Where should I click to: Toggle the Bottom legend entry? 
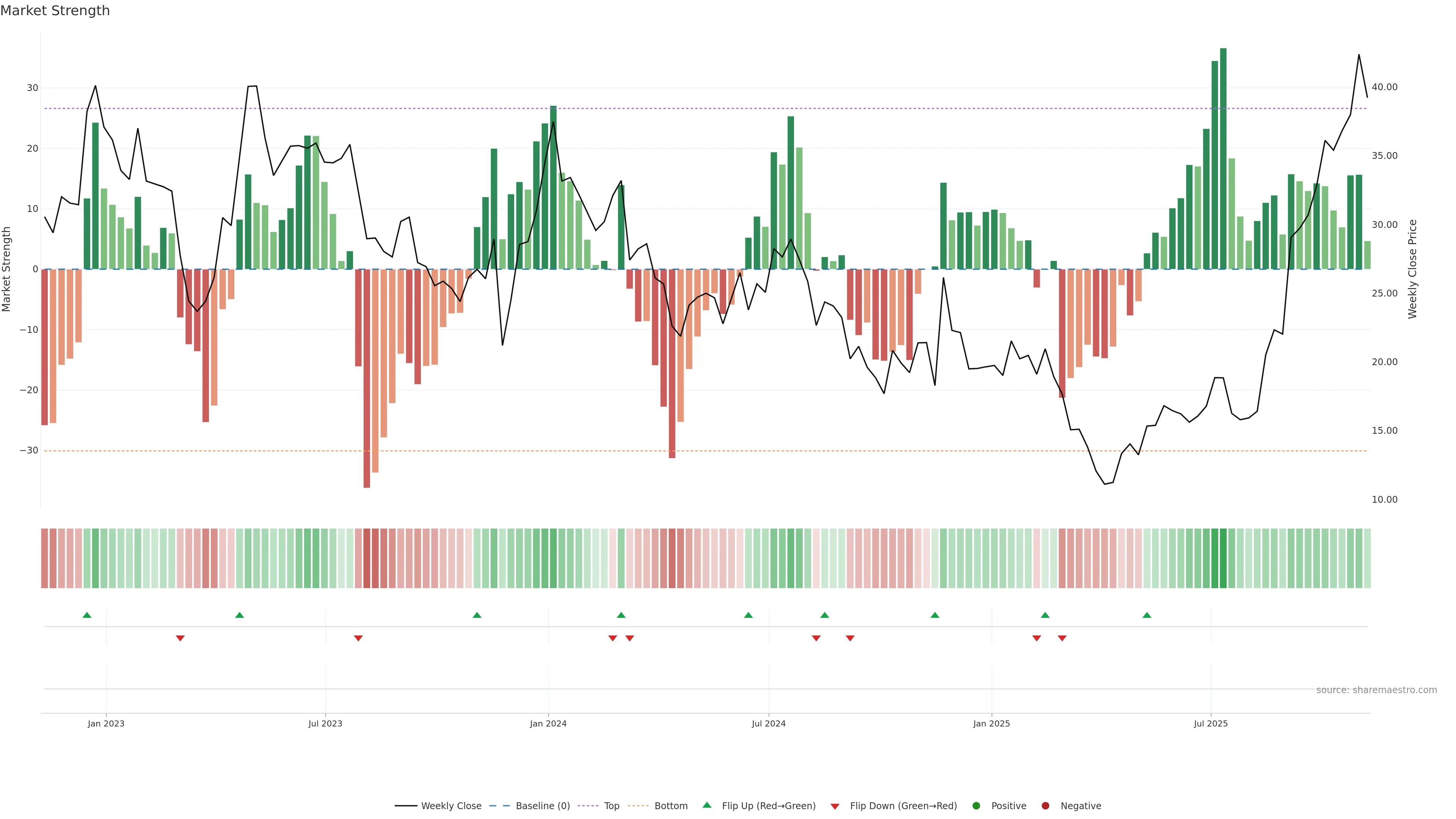coord(671,805)
